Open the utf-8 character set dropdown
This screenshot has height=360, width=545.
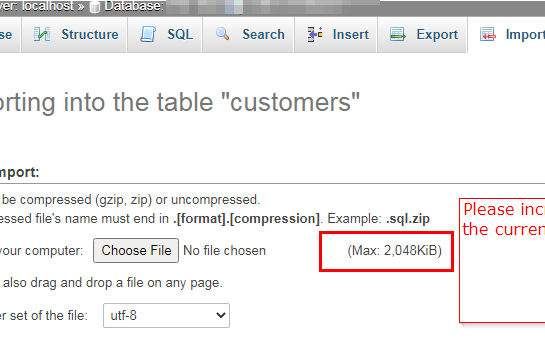tap(166, 316)
